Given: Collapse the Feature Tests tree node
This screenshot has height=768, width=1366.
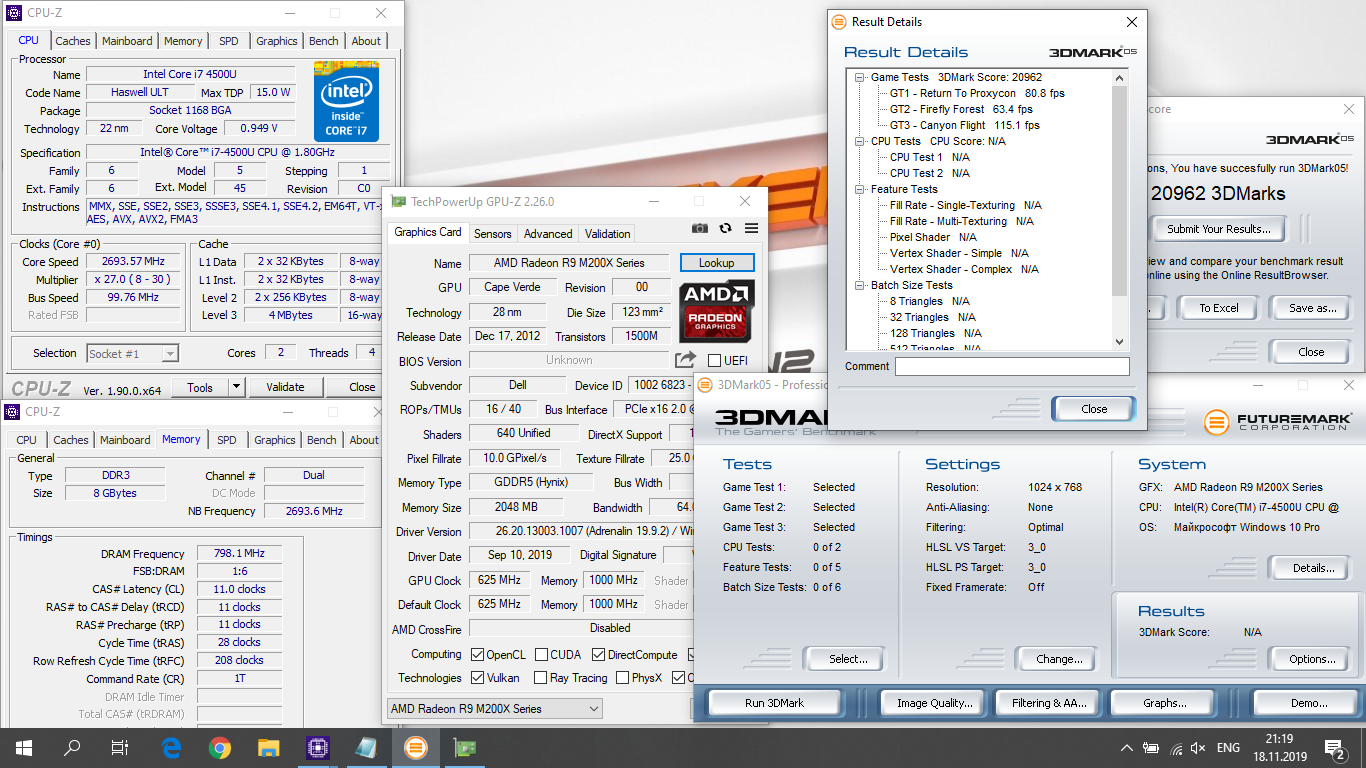Looking at the screenshot, I should pos(859,189).
